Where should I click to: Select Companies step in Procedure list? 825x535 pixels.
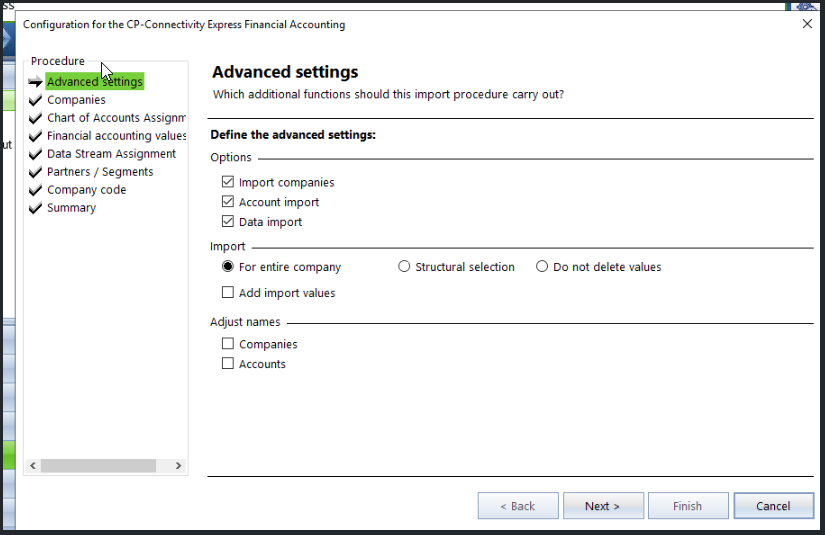(x=76, y=100)
